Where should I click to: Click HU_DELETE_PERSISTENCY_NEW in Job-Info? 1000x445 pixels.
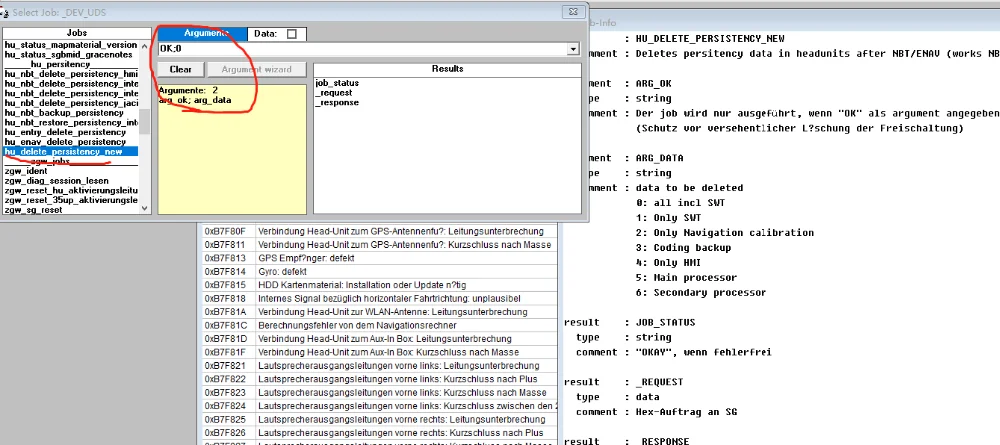(710, 39)
